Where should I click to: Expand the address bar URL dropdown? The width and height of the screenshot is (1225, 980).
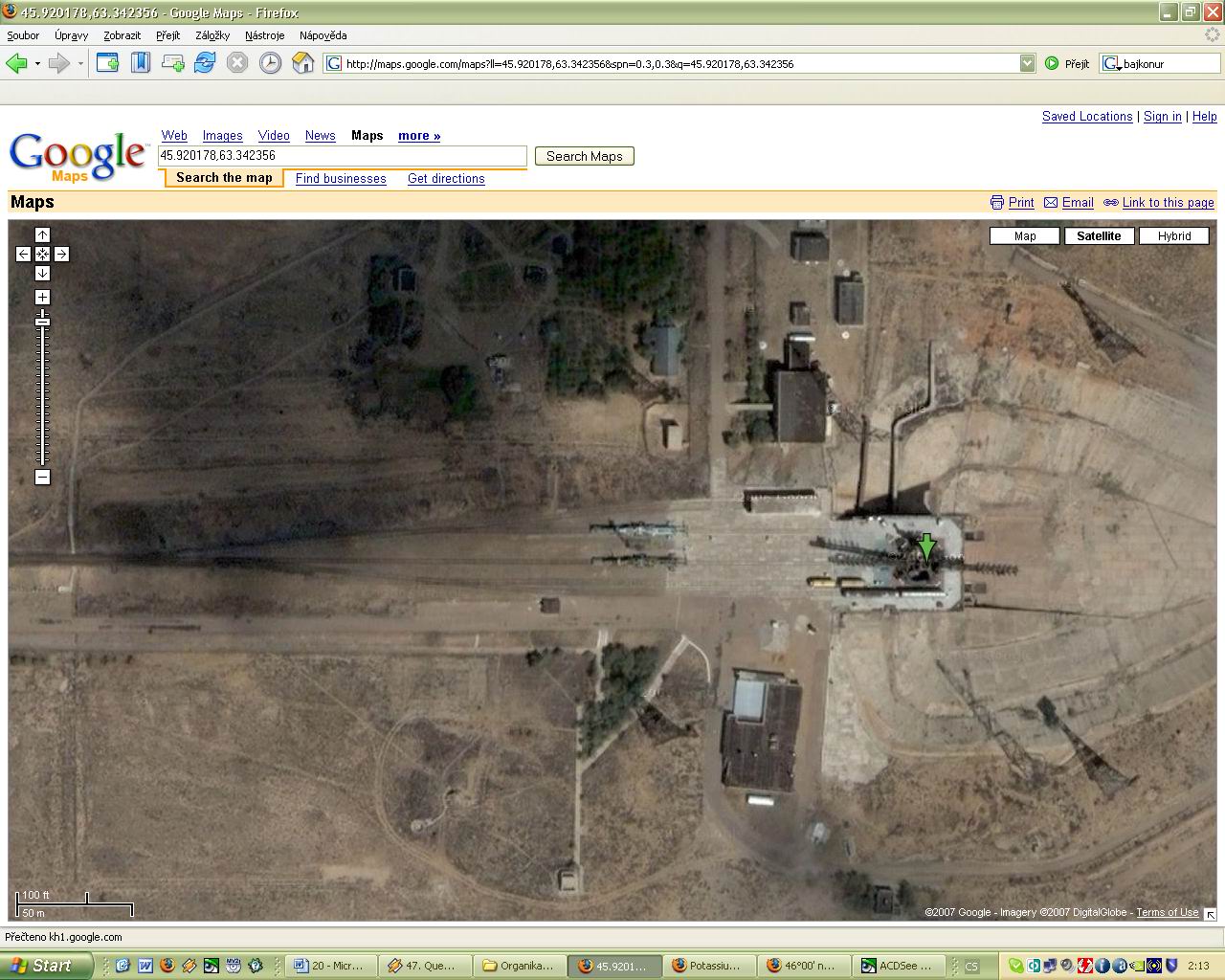point(1027,64)
